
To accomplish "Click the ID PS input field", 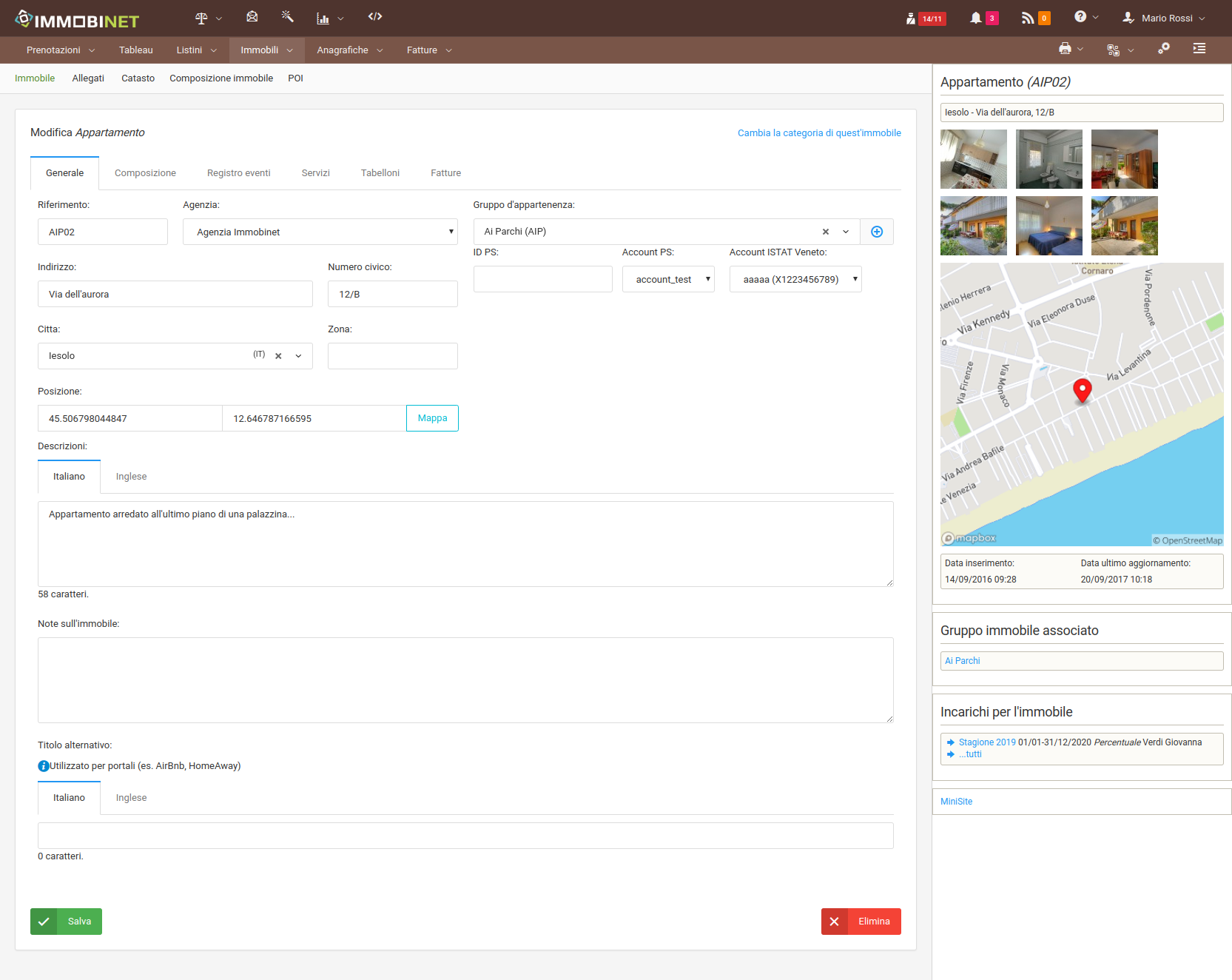I will click(x=543, y=279).
